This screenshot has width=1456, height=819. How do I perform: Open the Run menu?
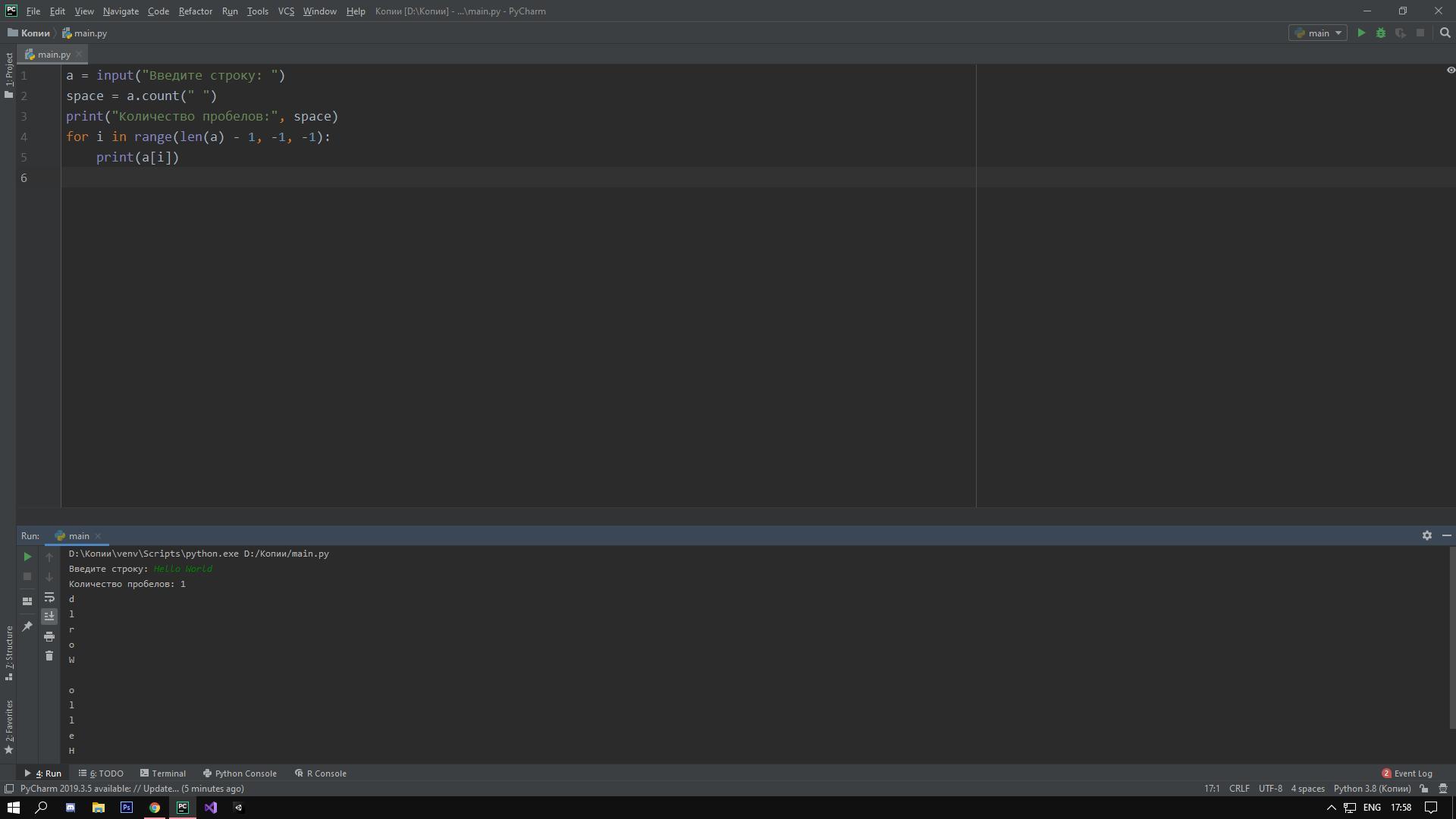[230, 11]
